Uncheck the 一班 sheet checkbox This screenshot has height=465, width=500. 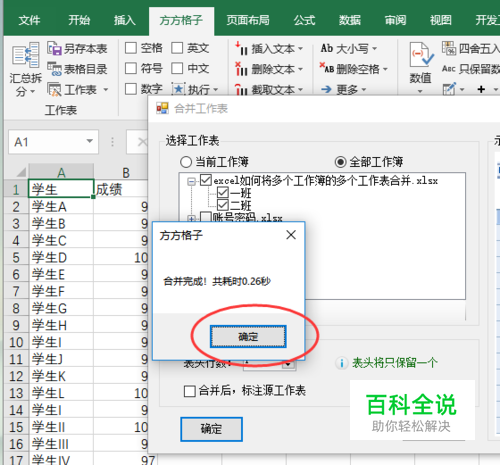click(x=223, y=193)
